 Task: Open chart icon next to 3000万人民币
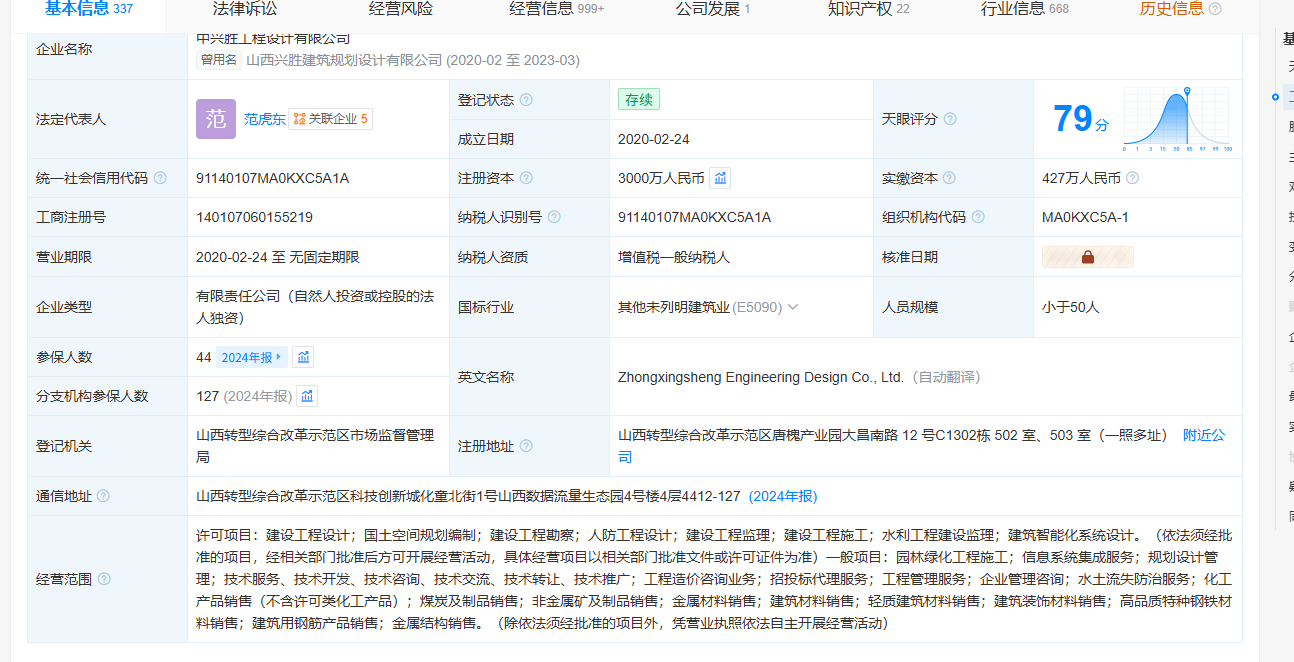pos(720,178)
